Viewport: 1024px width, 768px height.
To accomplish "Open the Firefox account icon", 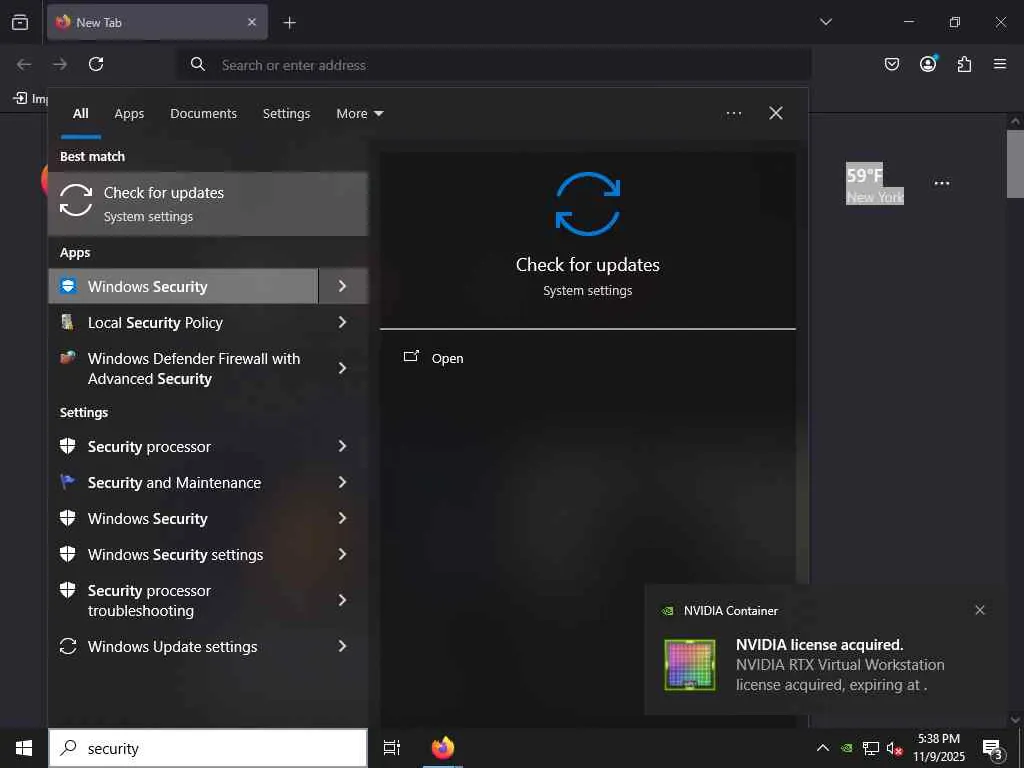I will pos(928,63).
